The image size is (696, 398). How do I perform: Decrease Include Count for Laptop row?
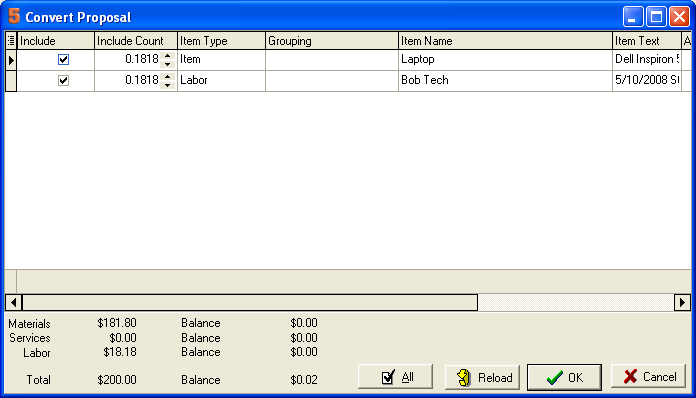(167, 64)
